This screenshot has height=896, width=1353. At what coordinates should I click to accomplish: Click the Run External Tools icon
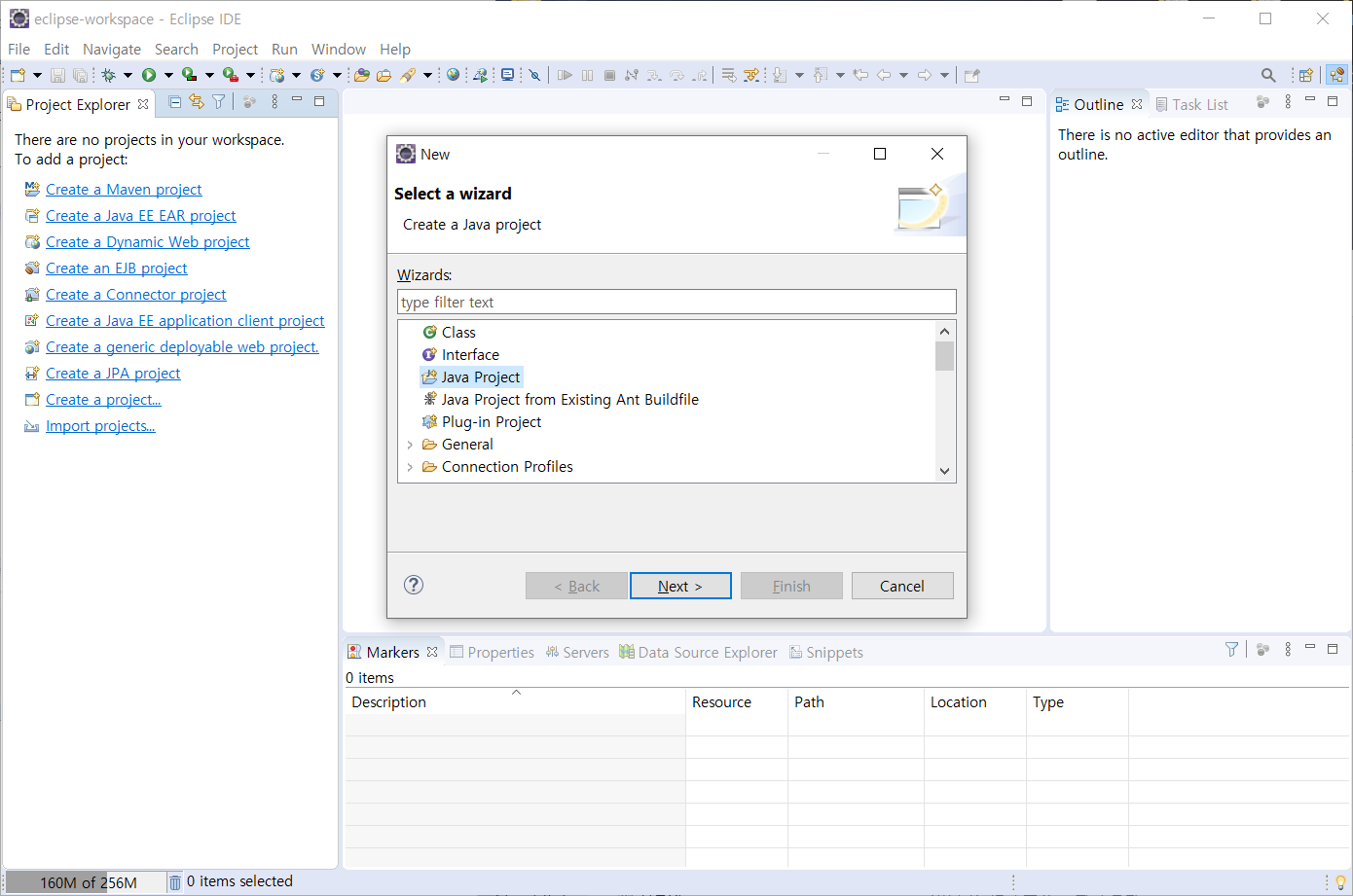pos(230,75)
